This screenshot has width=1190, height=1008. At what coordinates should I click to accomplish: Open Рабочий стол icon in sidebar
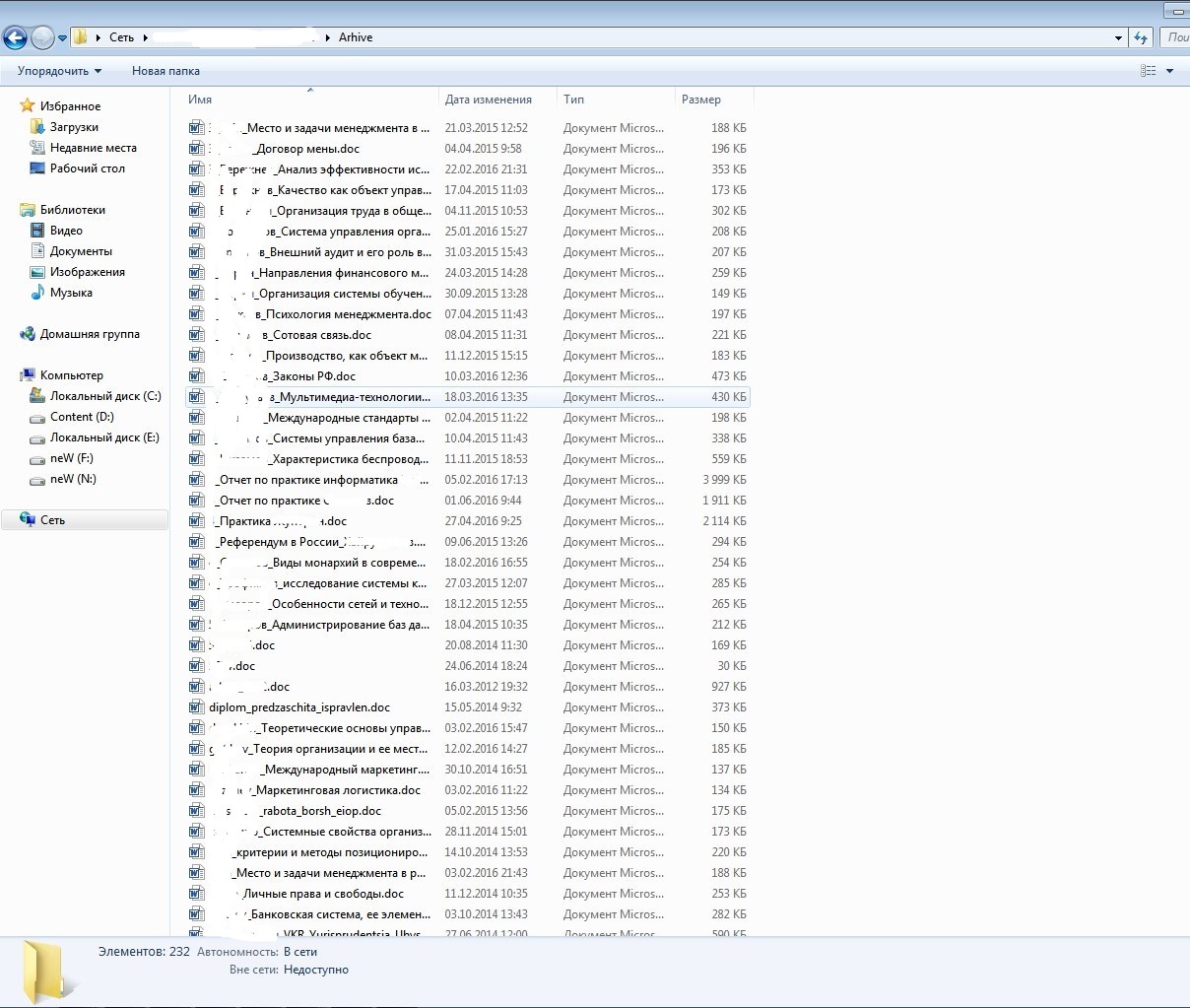37,168
